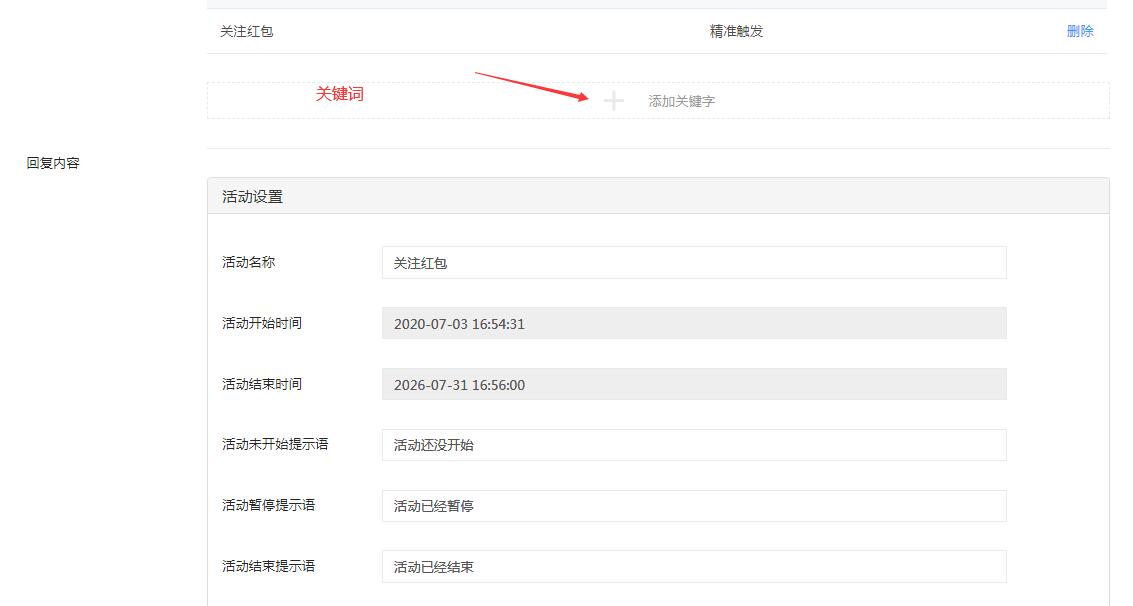Select the 关注红包 keyword in the list row
The width and height of the screenshot is (1133, 606).
(x=247, y=31)
